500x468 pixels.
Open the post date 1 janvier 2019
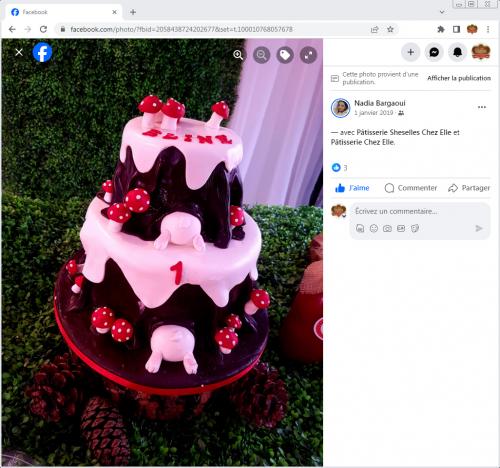tap(374, 113)
